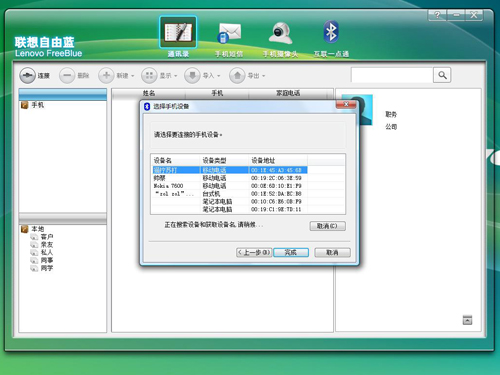Image resolution: width=500 pixels, height=375 pixels.
Task: Click the 导出 export up-arrow icon
Action: (x=237, y=75)
